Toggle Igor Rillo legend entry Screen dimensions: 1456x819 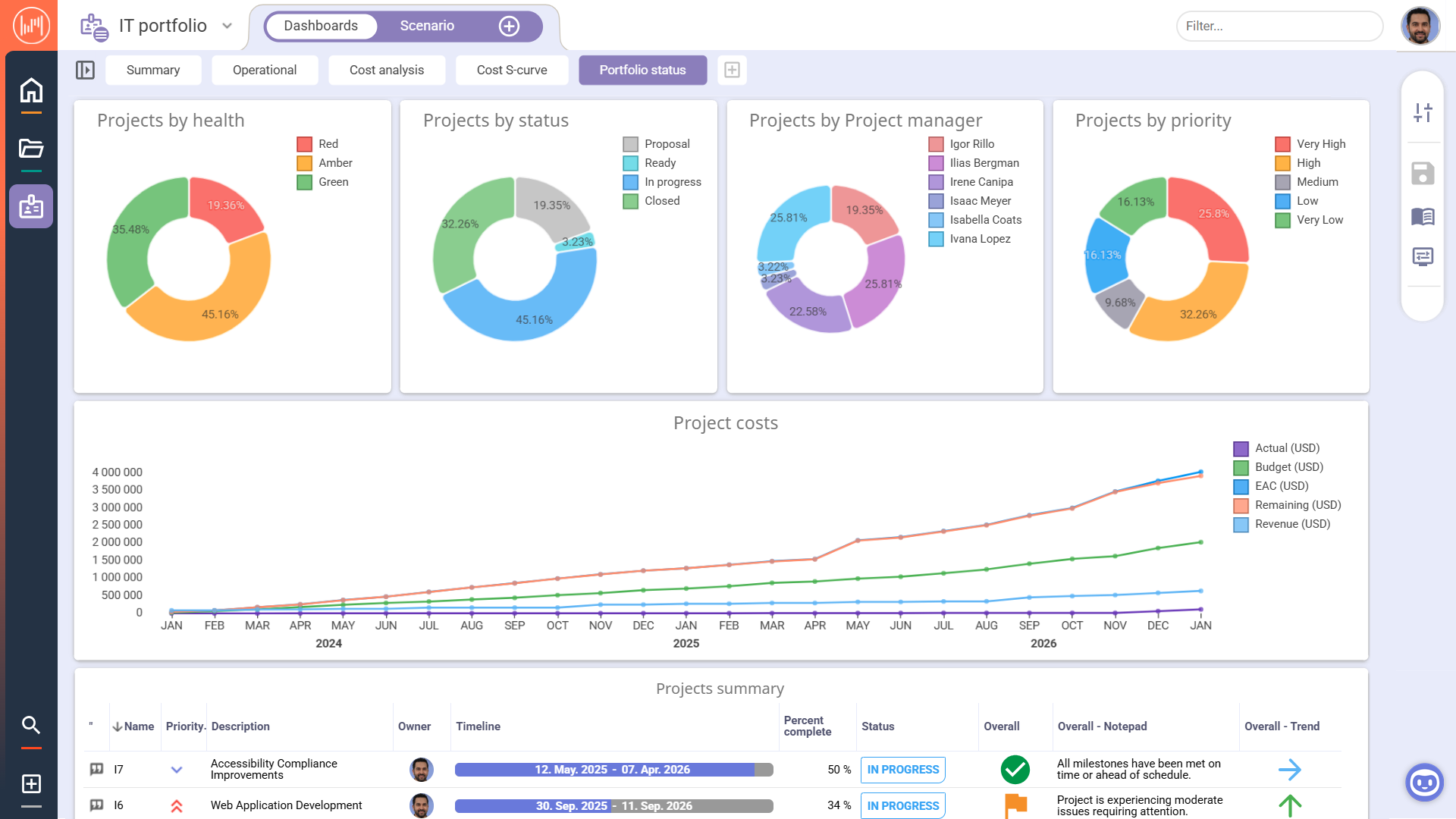[961, 143]
